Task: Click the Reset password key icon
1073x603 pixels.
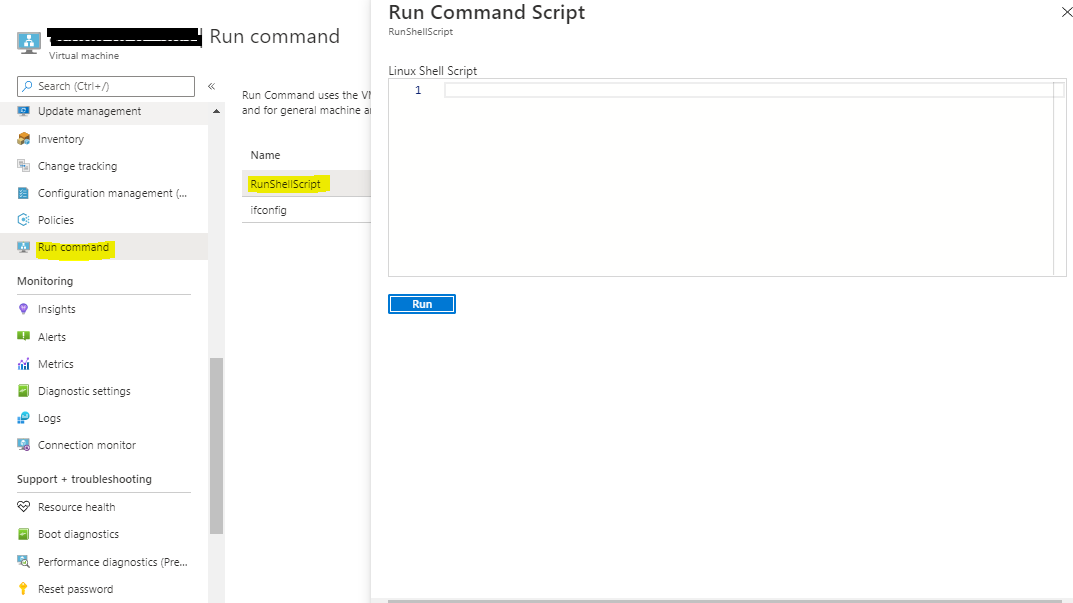Action: [24, 589]
